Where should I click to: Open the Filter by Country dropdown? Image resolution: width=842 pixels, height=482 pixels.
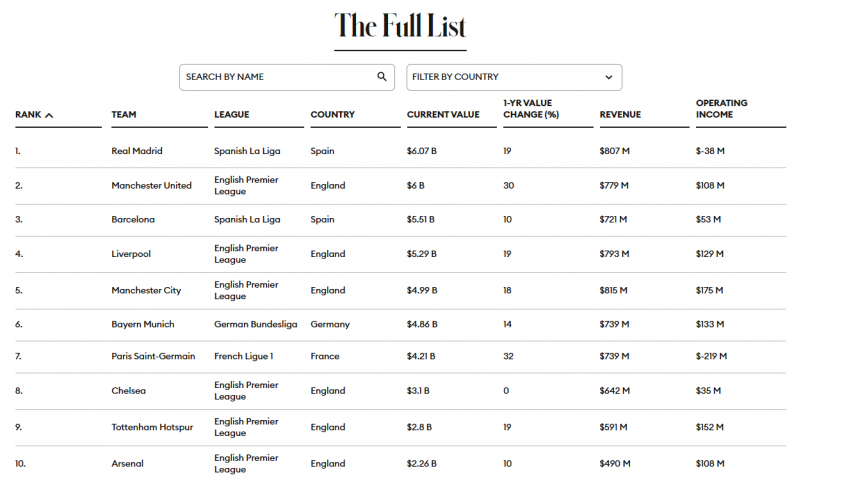pyautogui.click(x=514, y=77)
